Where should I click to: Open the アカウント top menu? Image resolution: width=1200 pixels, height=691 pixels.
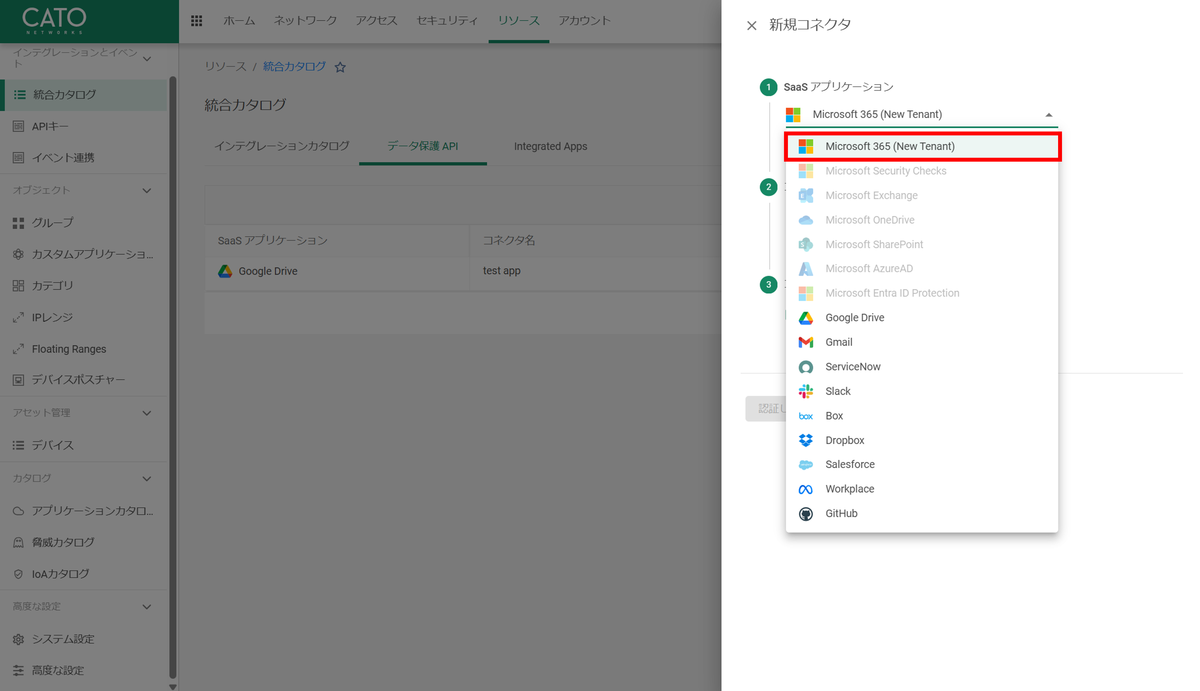585,21
